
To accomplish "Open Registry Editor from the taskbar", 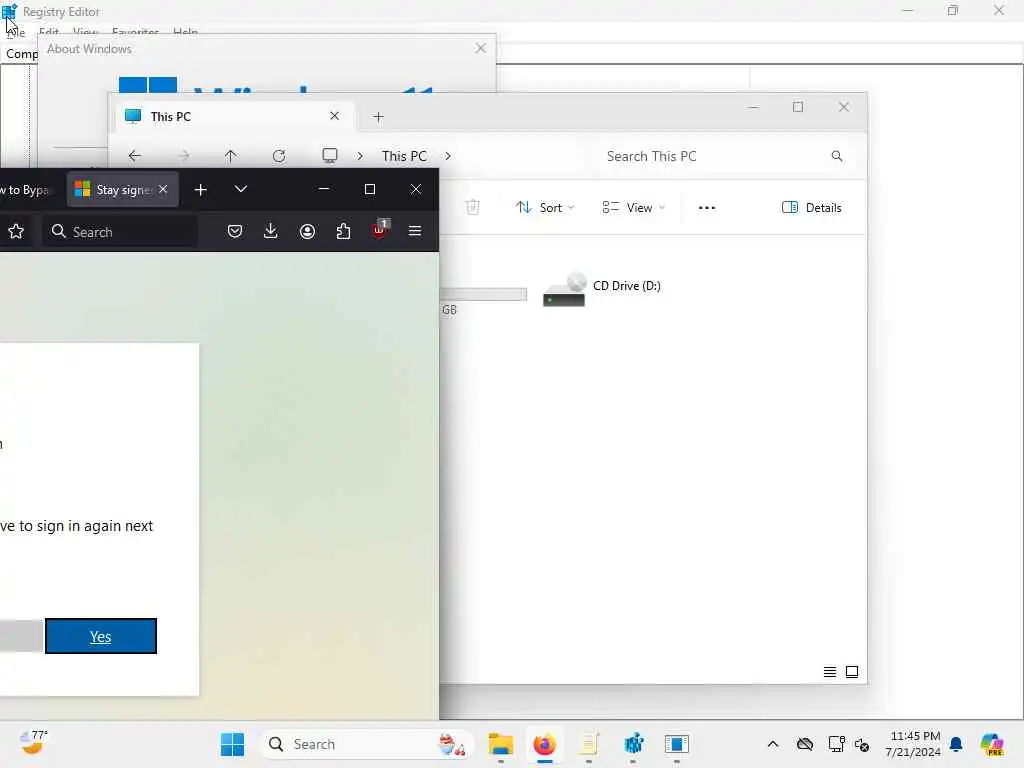I will [x=633, y=744].
